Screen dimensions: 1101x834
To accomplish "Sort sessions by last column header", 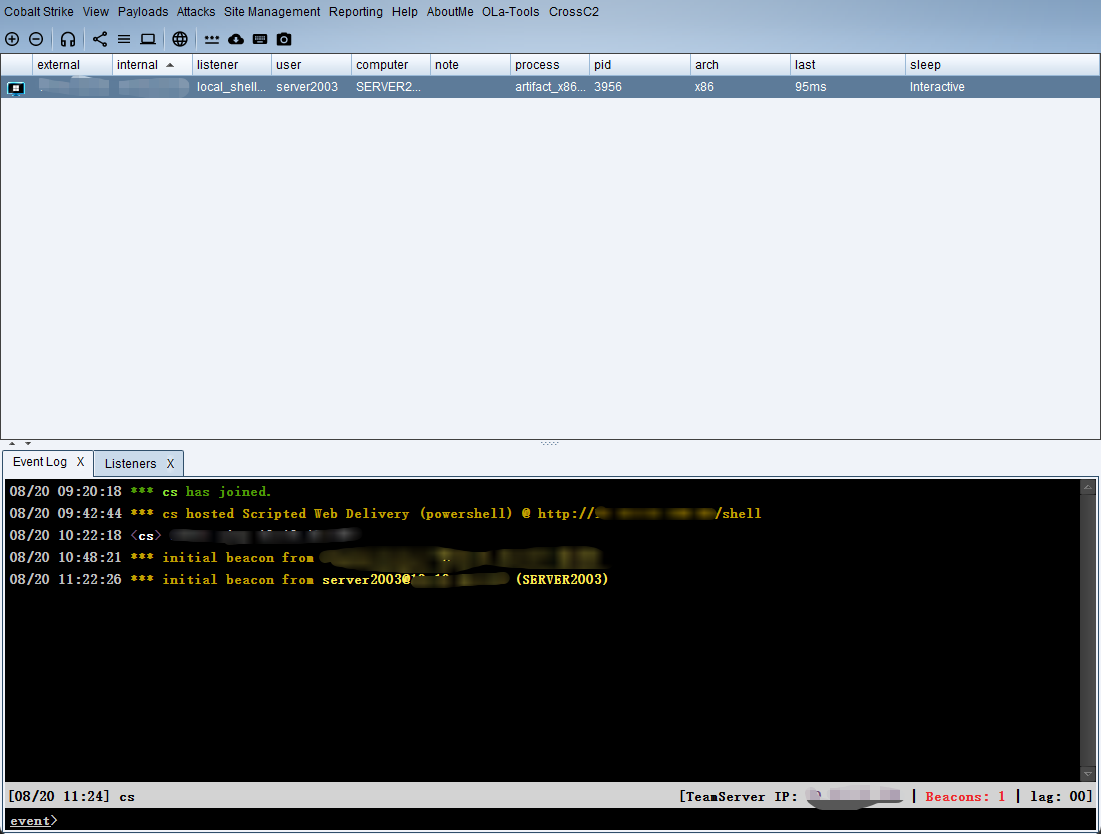I will pyautogui.click(x=848, y=65).
